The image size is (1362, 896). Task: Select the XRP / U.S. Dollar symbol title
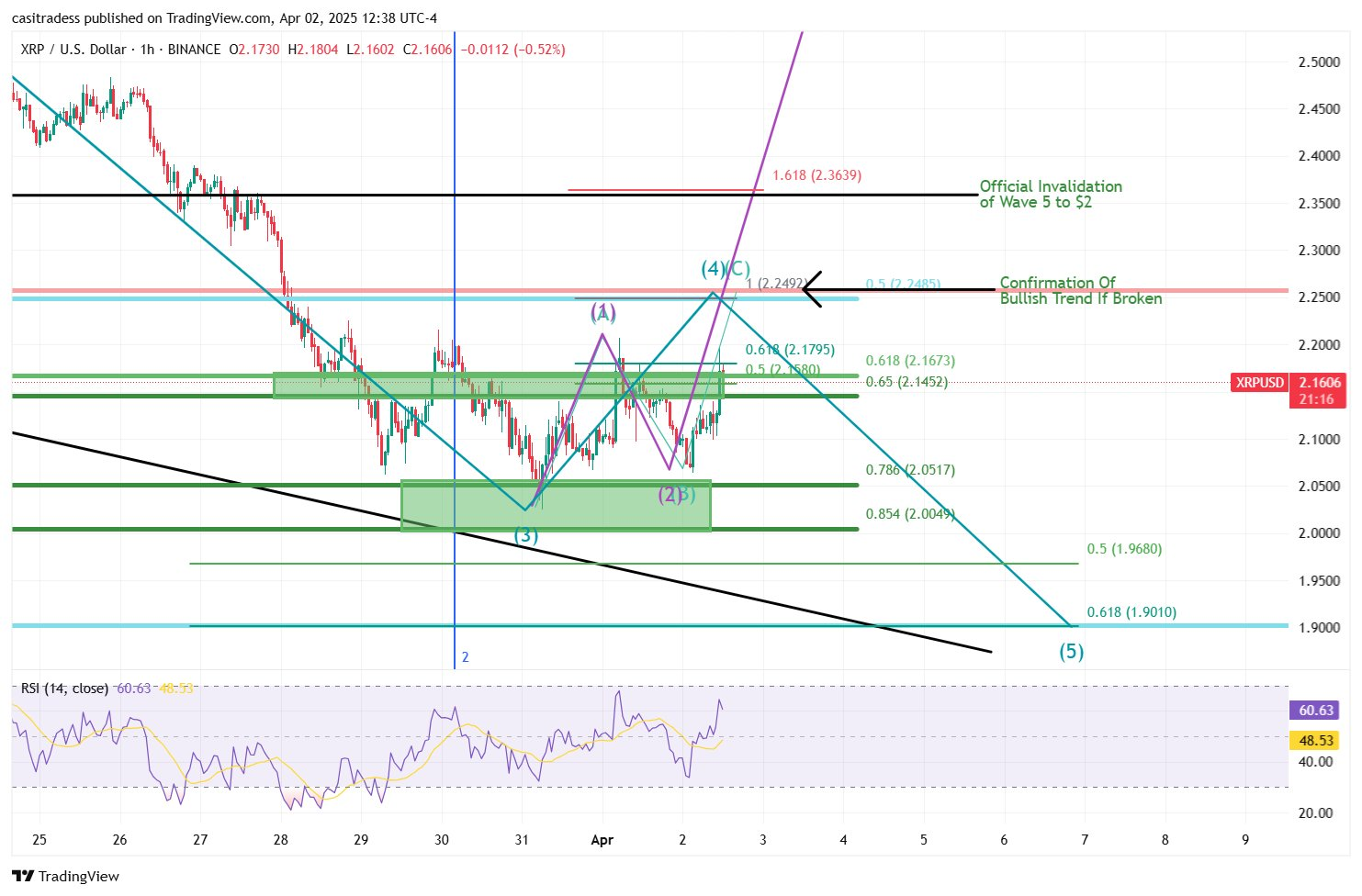(x=77, y=50)
